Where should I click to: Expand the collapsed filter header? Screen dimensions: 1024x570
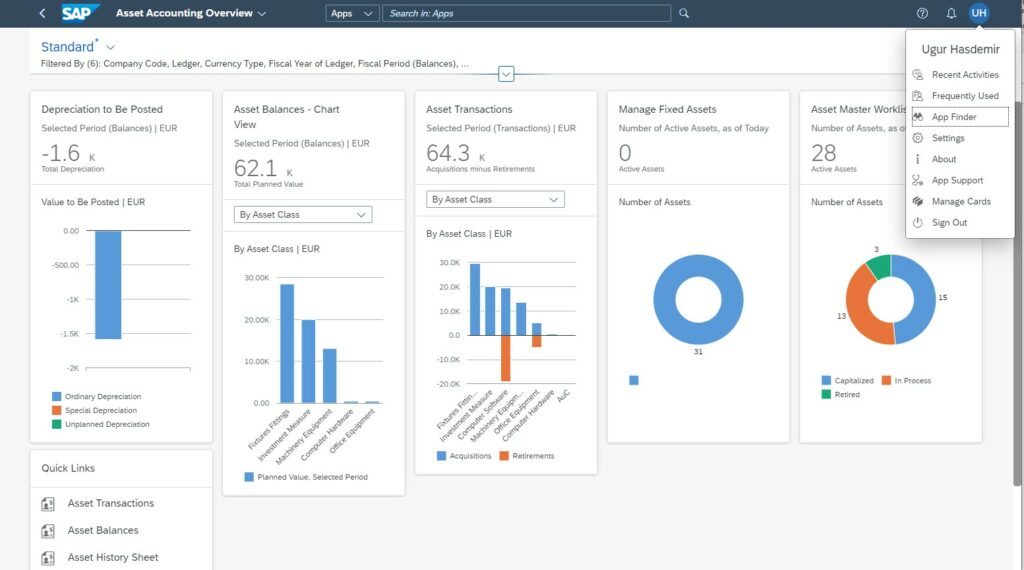pyautogui.click(x=506, y=74)
